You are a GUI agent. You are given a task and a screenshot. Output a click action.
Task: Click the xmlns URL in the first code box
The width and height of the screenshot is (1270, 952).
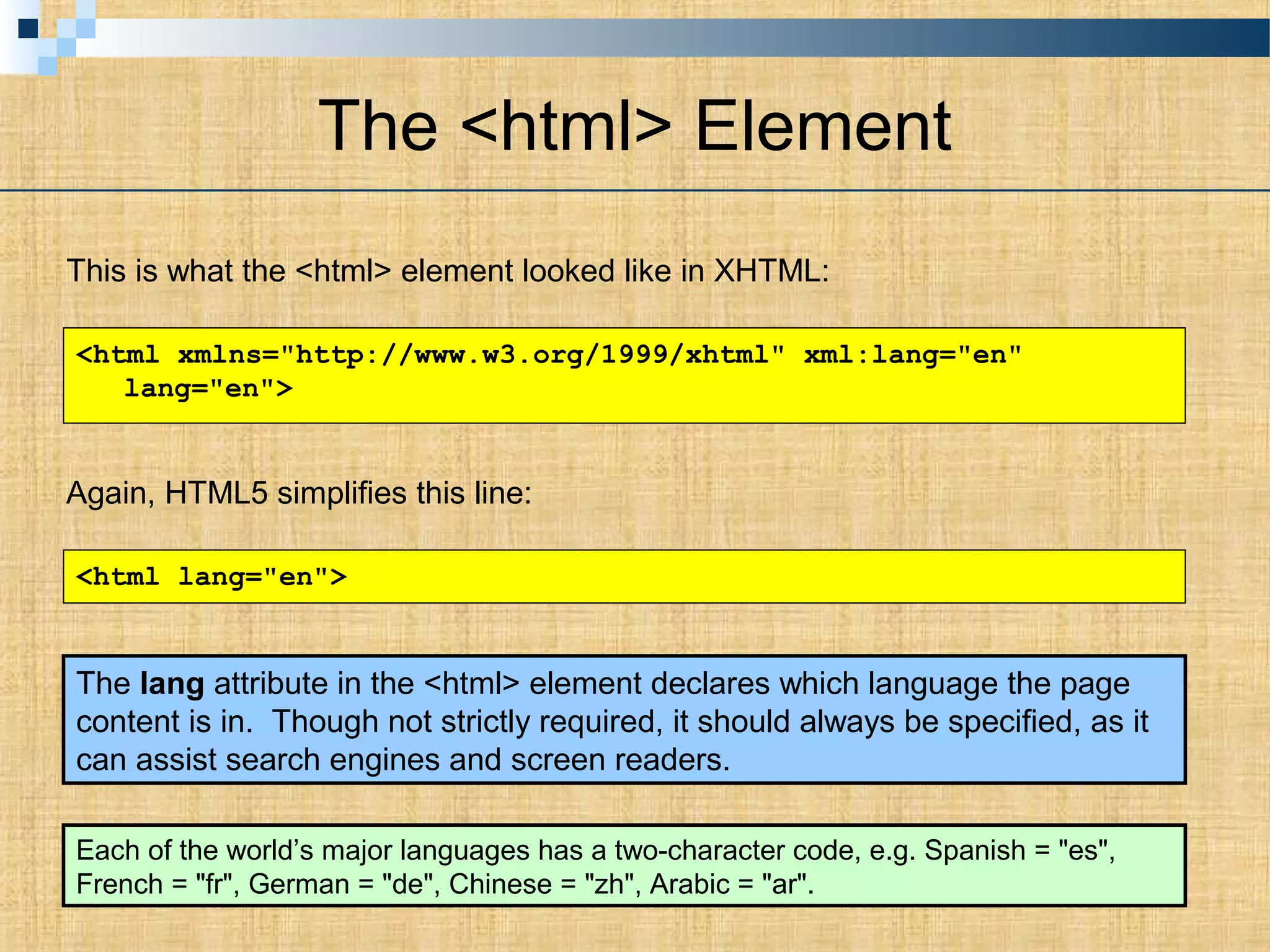pos(533,355)
